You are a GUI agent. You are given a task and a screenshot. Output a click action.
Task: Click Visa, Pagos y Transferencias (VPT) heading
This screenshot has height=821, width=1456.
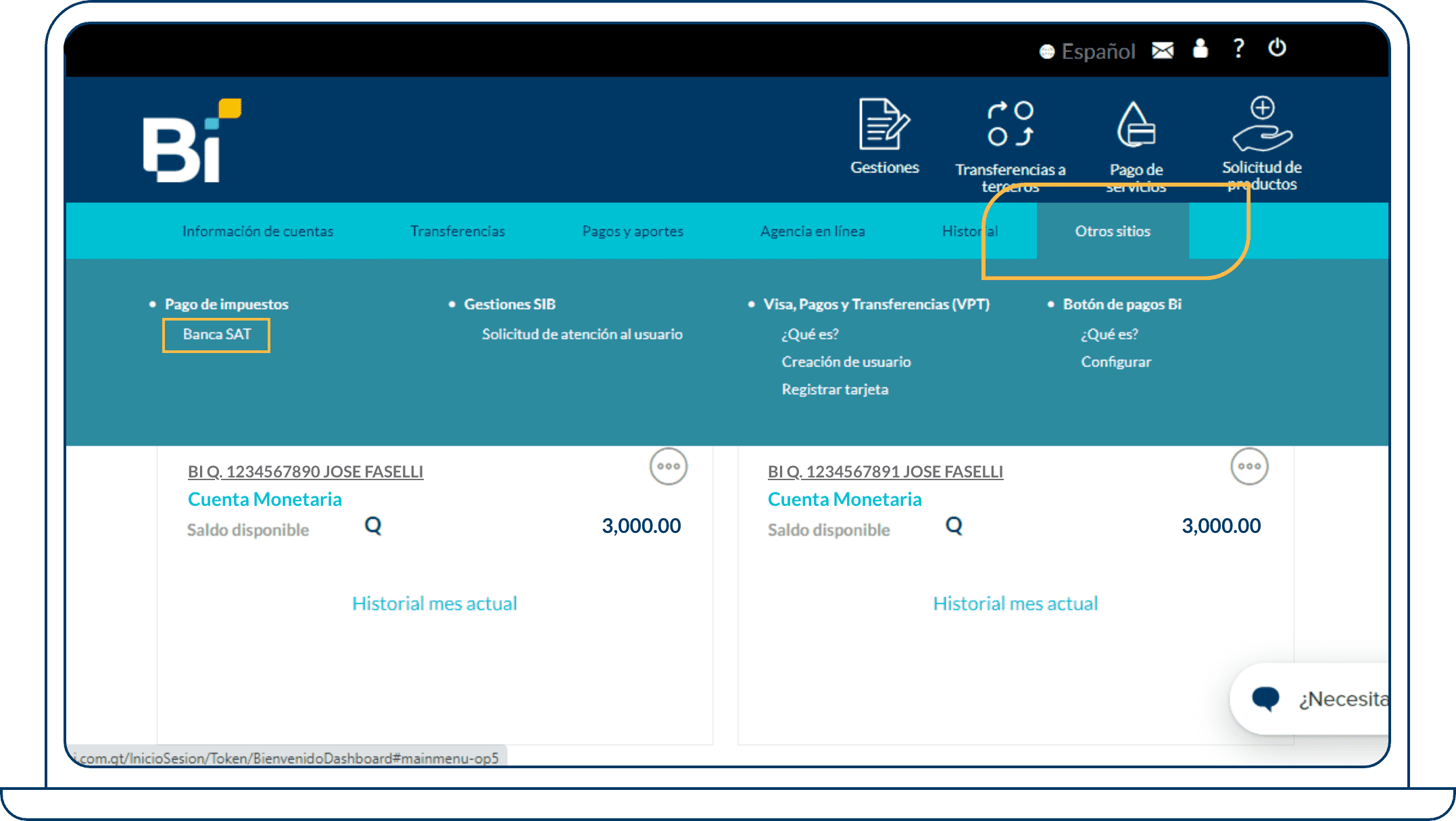click(876, 305)
